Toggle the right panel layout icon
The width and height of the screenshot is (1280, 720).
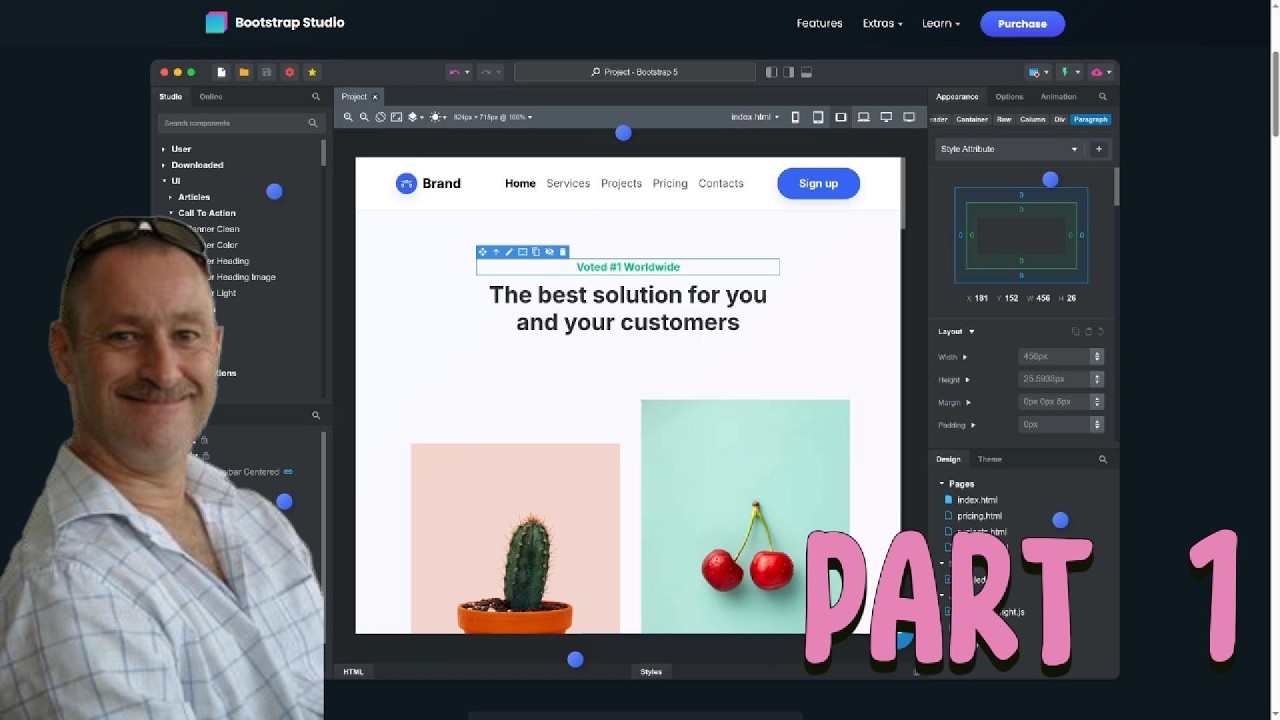pos(789,72)
